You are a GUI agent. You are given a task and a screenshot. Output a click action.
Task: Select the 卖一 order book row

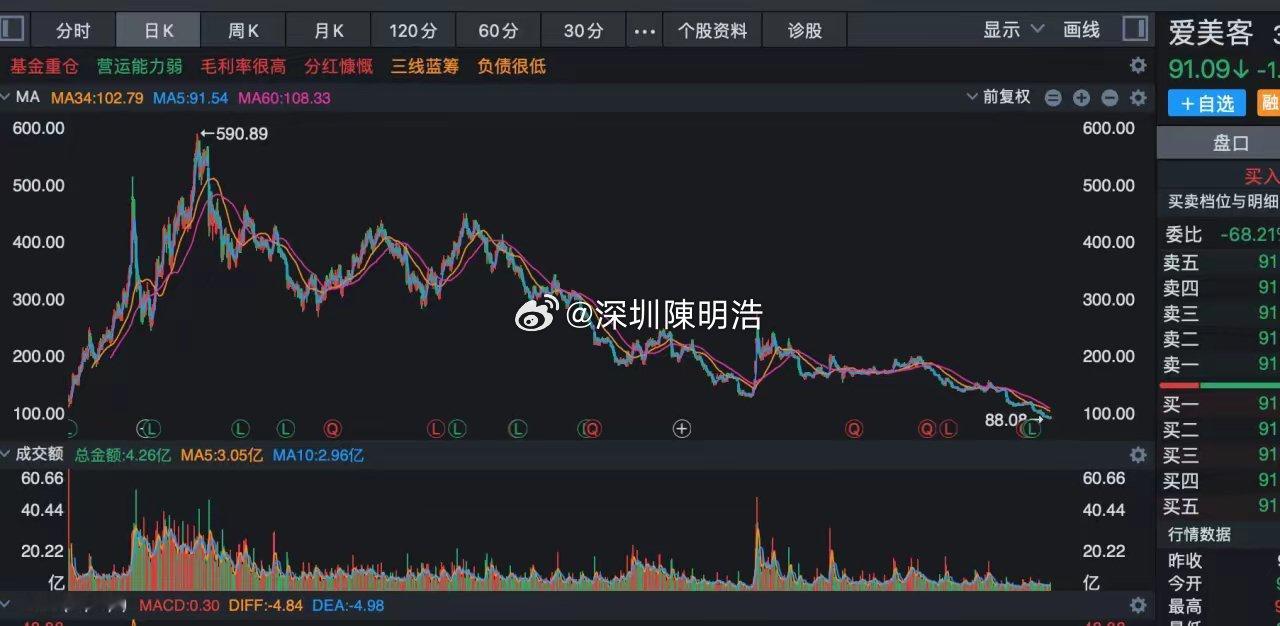click(x=1219, y=364)
